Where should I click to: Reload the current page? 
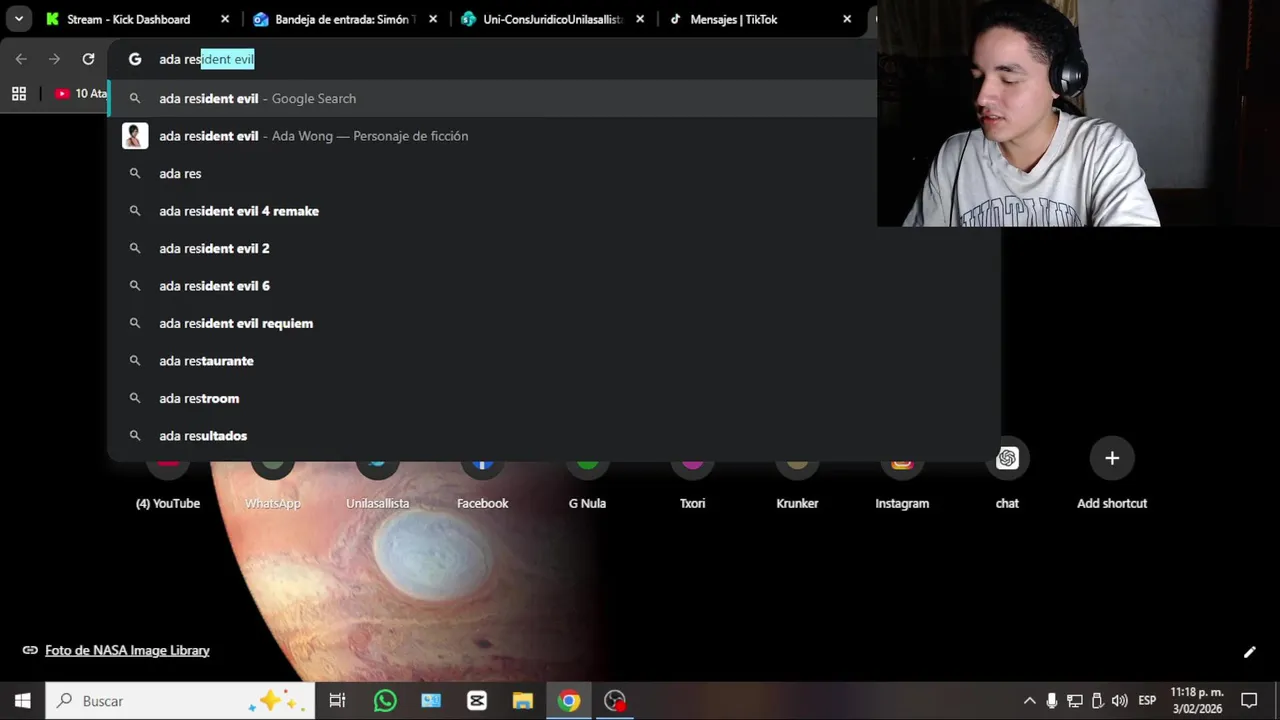click(x=88, y=59)
